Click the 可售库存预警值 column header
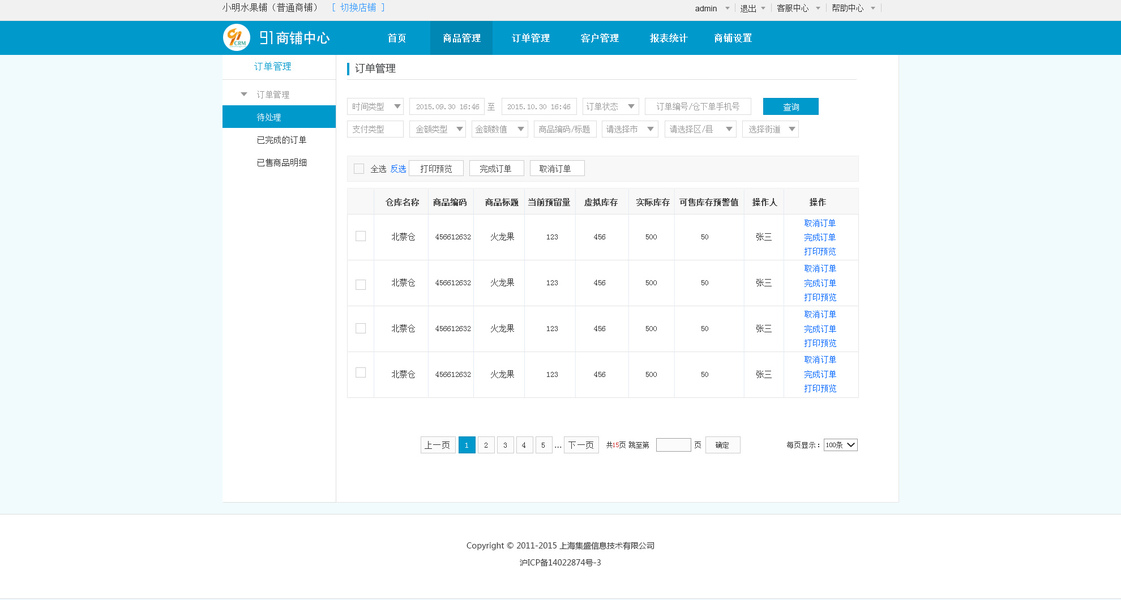This screenshot has width=1121, height=600. [x=708, y=202]
